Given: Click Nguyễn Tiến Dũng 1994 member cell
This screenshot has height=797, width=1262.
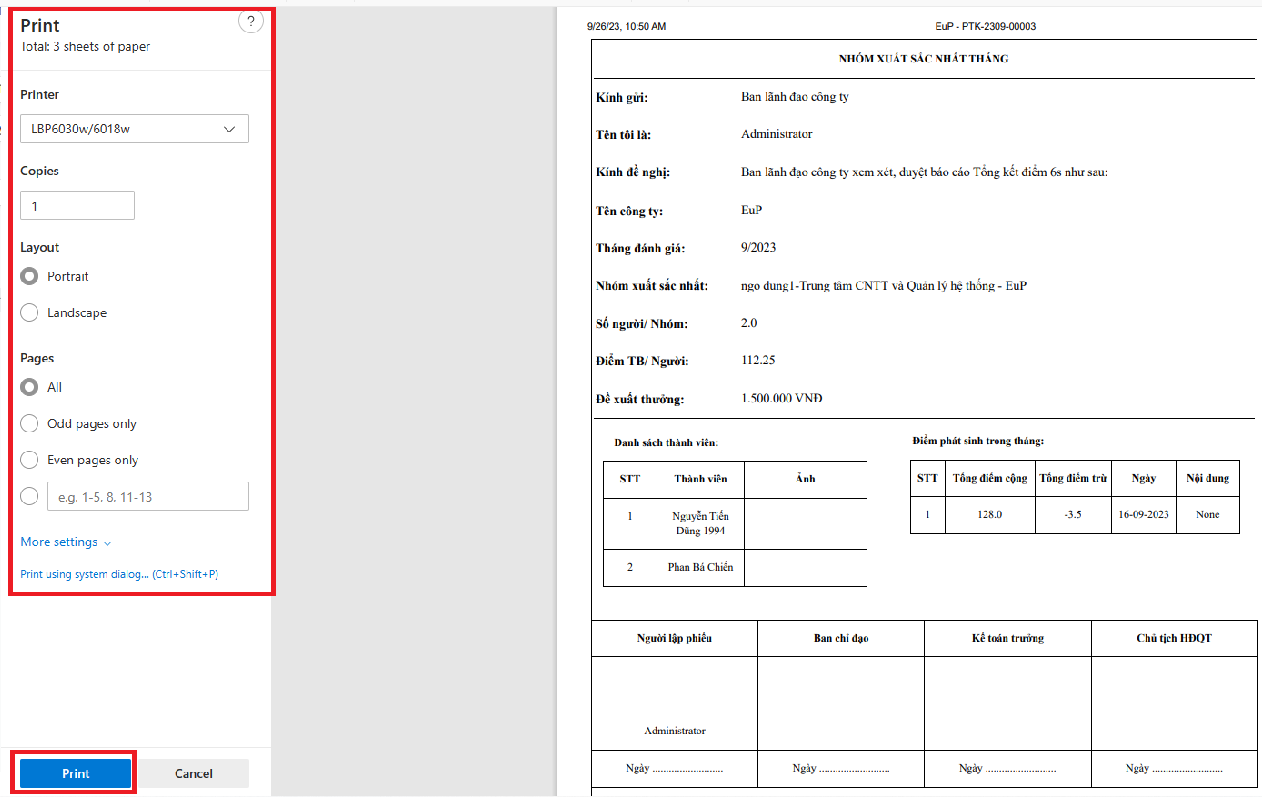Looking at the screenshot, I should 700,523.
